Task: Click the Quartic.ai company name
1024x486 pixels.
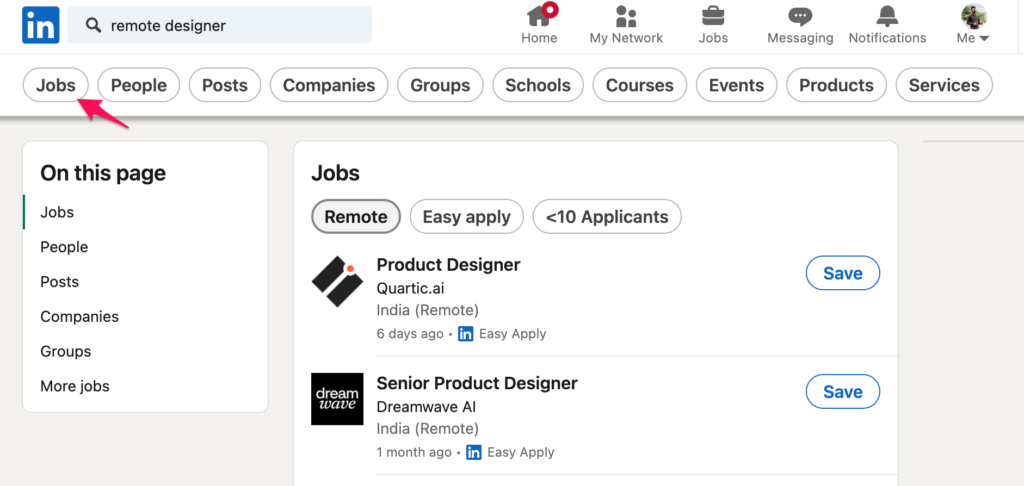Action: (411, 288)
